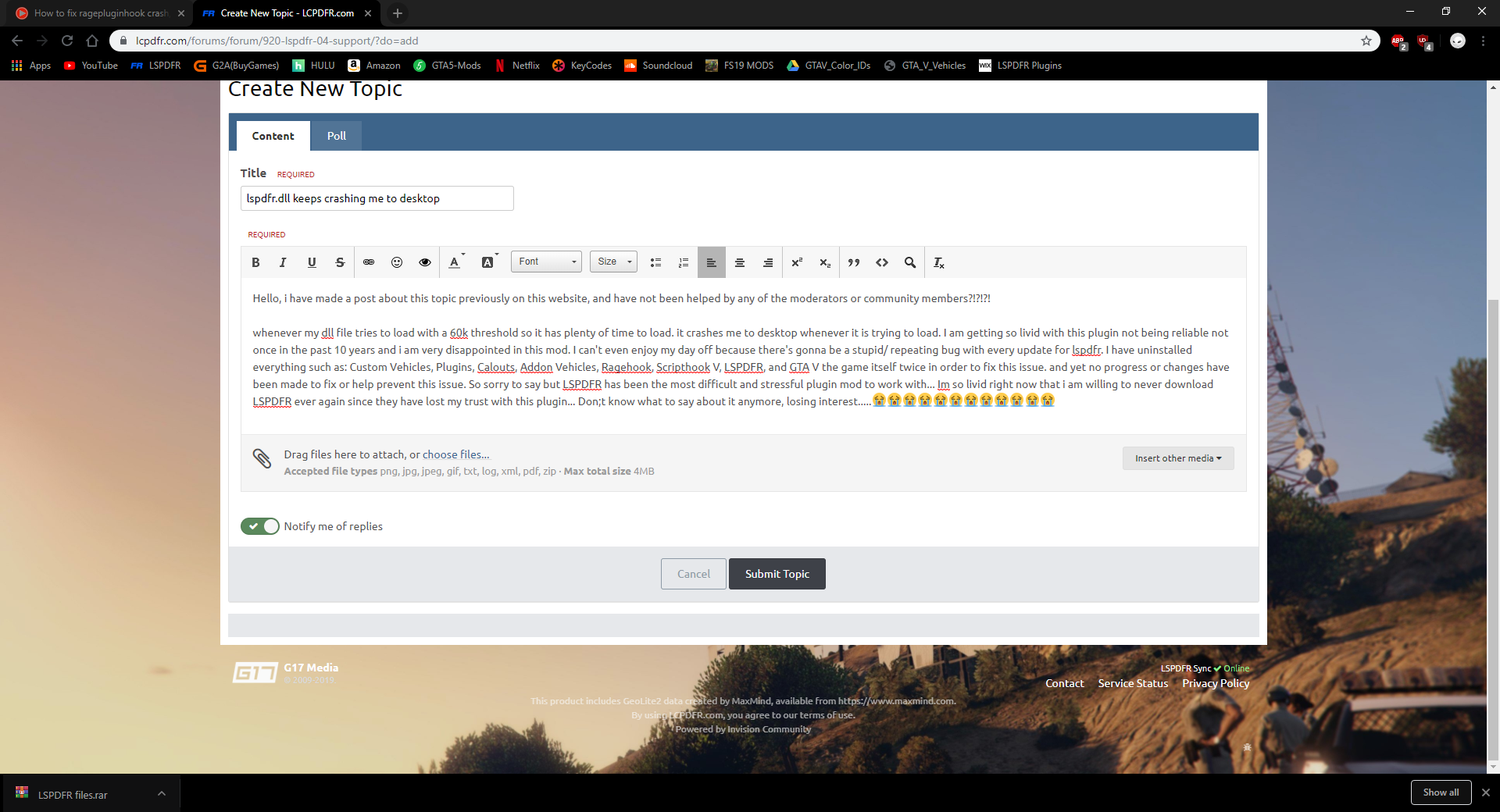Go to the browser home page

coord(92,41)
